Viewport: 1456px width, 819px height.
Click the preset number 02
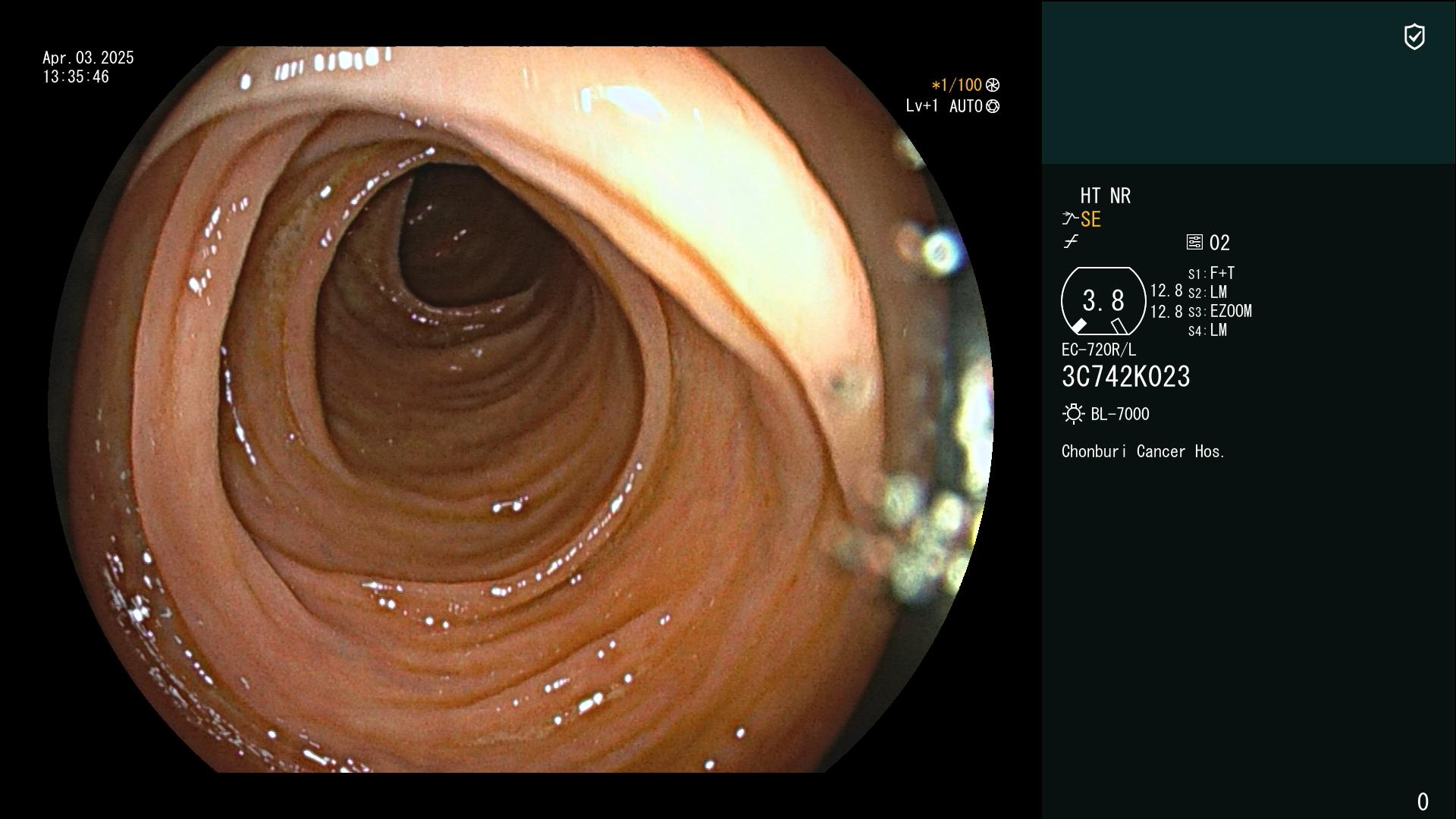click(1219, 243)
